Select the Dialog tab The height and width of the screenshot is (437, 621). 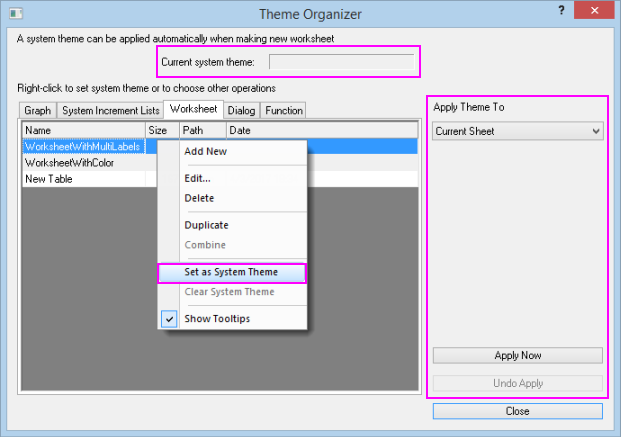tap(241, 110)
